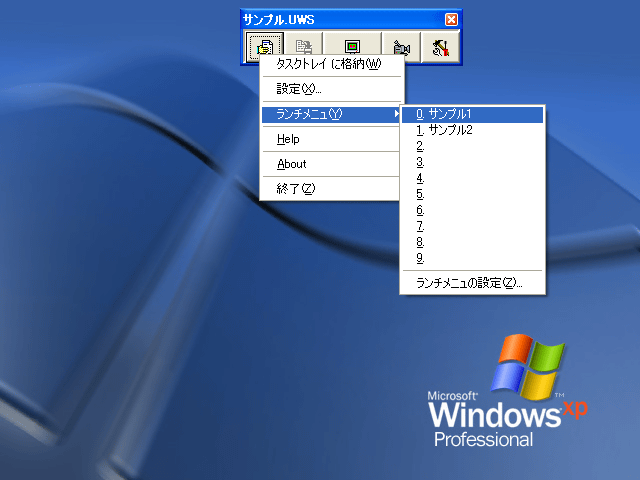Select empty launch slot 9
This screenshot has width=640, height=480.
[471, 258]
